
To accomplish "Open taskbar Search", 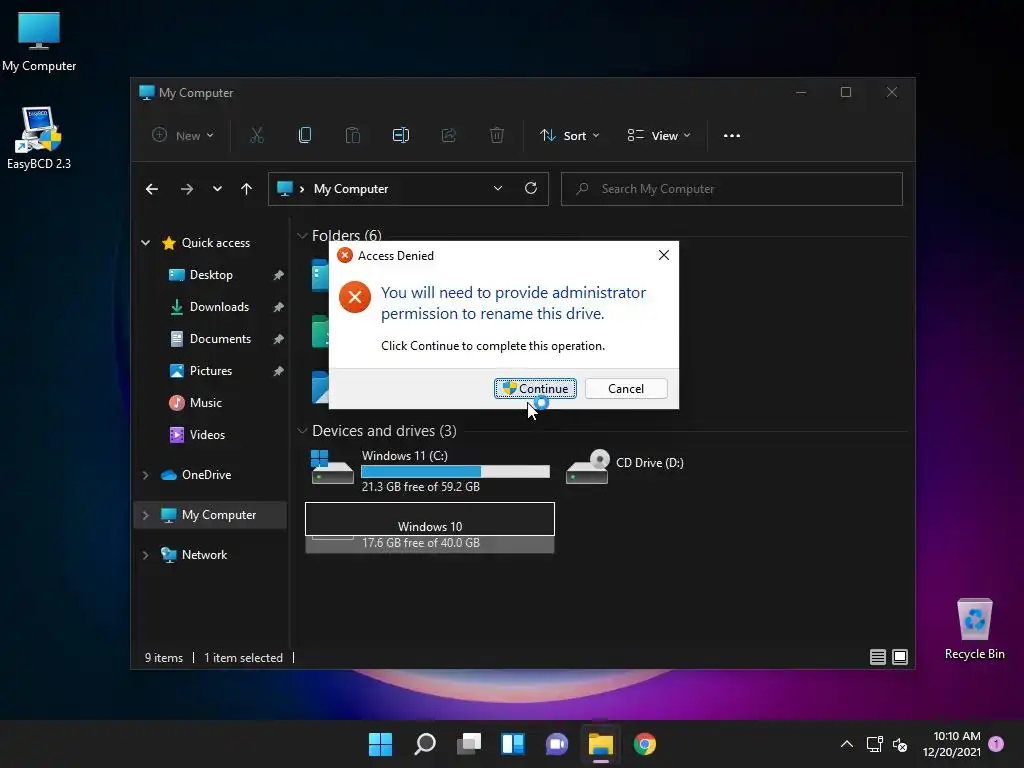I will click(x=424, y=744).
